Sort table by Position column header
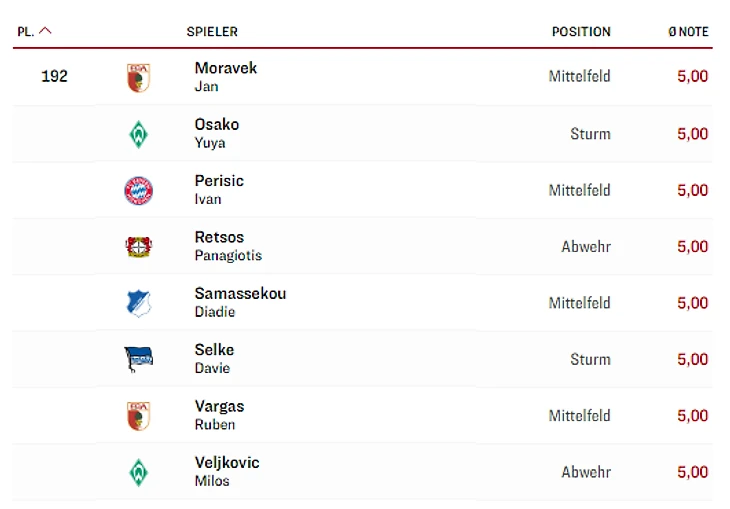Image resolution: width=730 pixels, height=509 pixels. 580,32
